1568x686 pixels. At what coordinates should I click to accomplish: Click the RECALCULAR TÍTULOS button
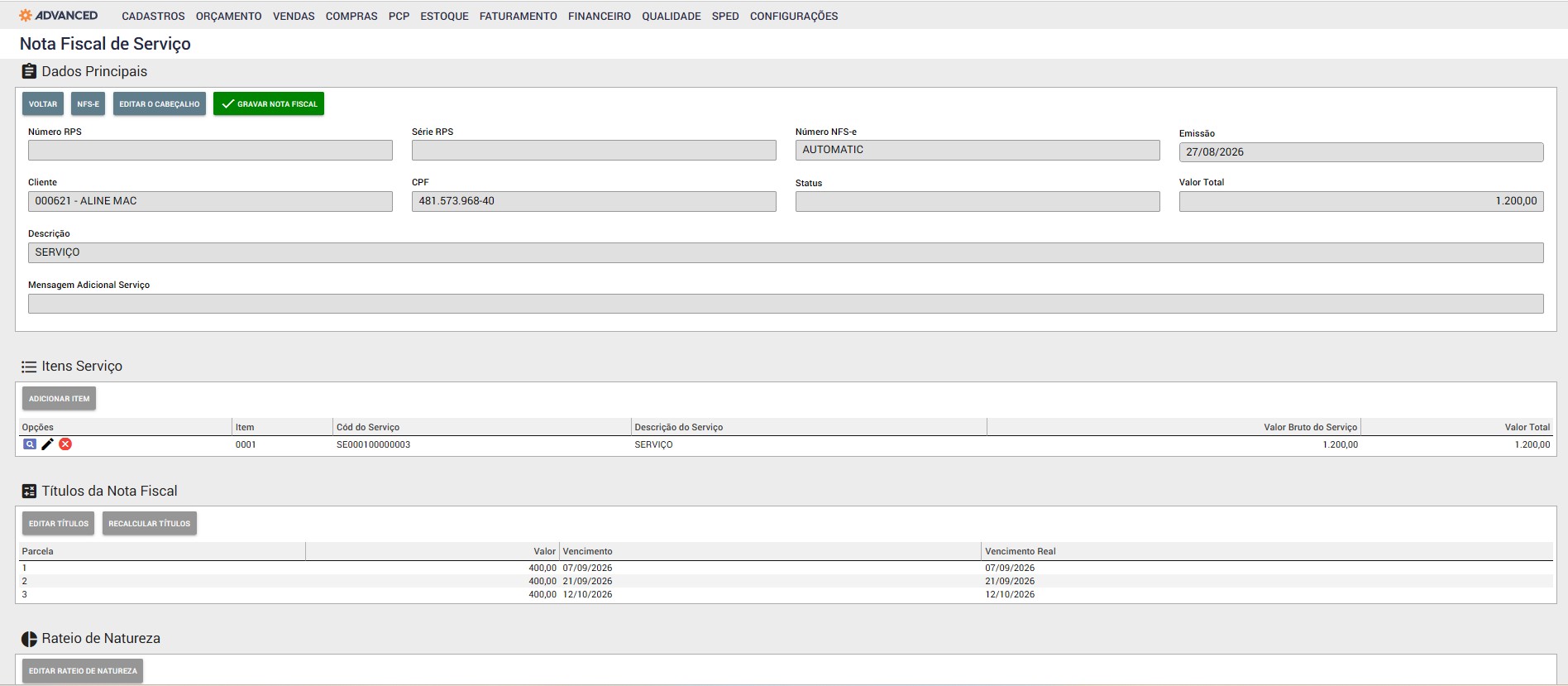coord(150,523)
